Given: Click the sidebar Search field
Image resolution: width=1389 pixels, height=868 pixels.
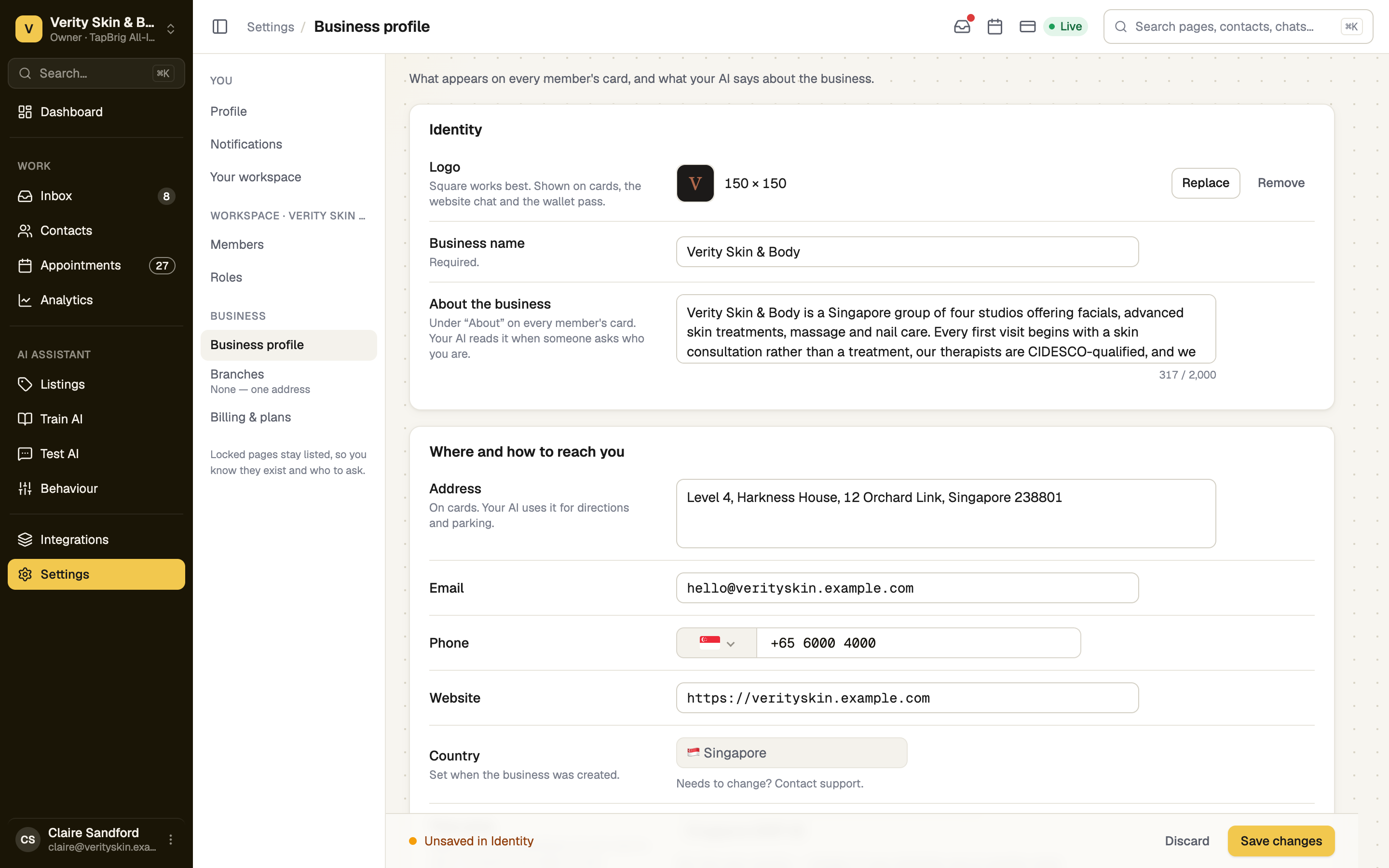Looking at the screenshot, I should coord(96,73).
